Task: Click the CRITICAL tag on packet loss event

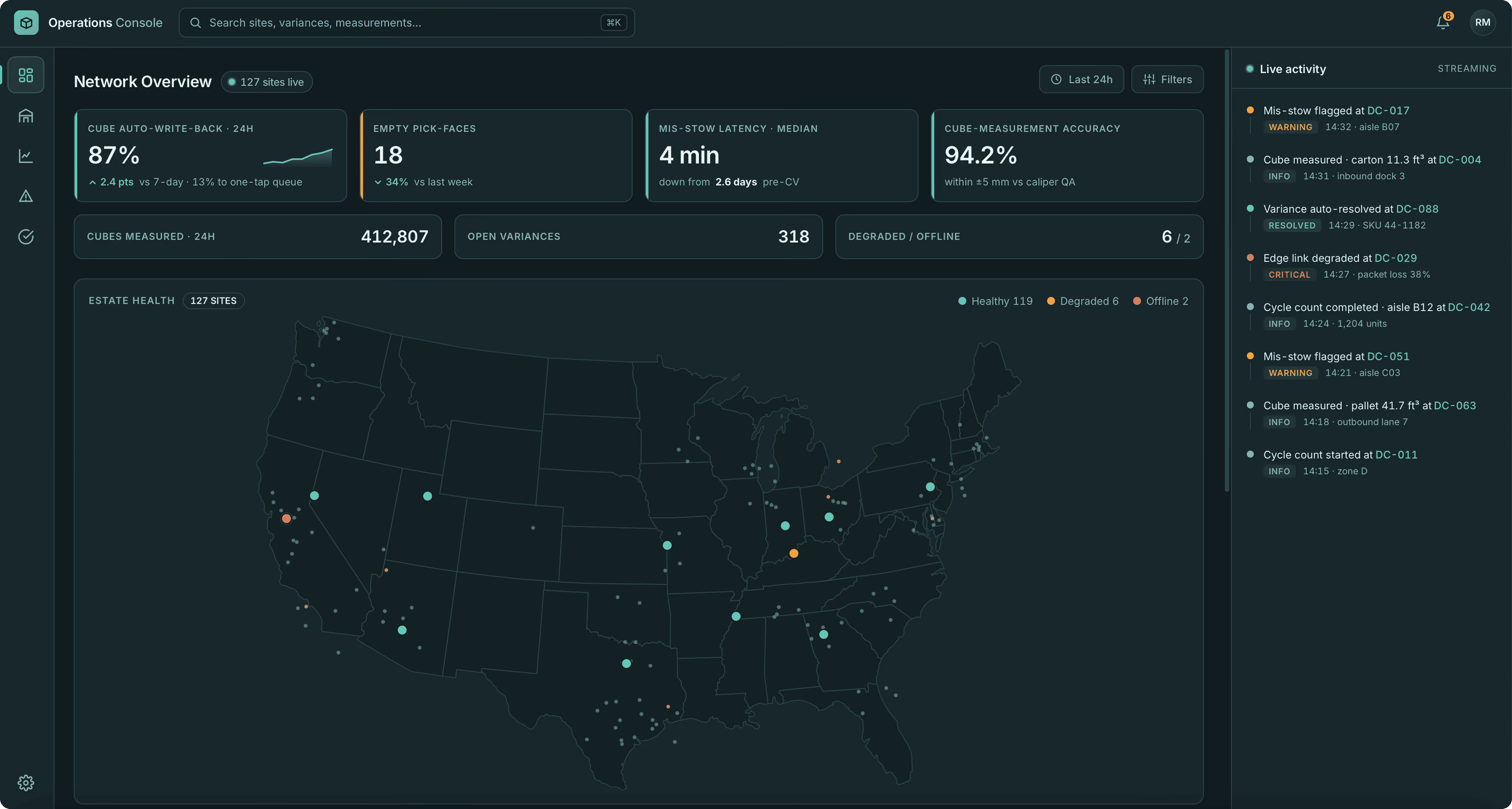Action: click(1289, 275)
